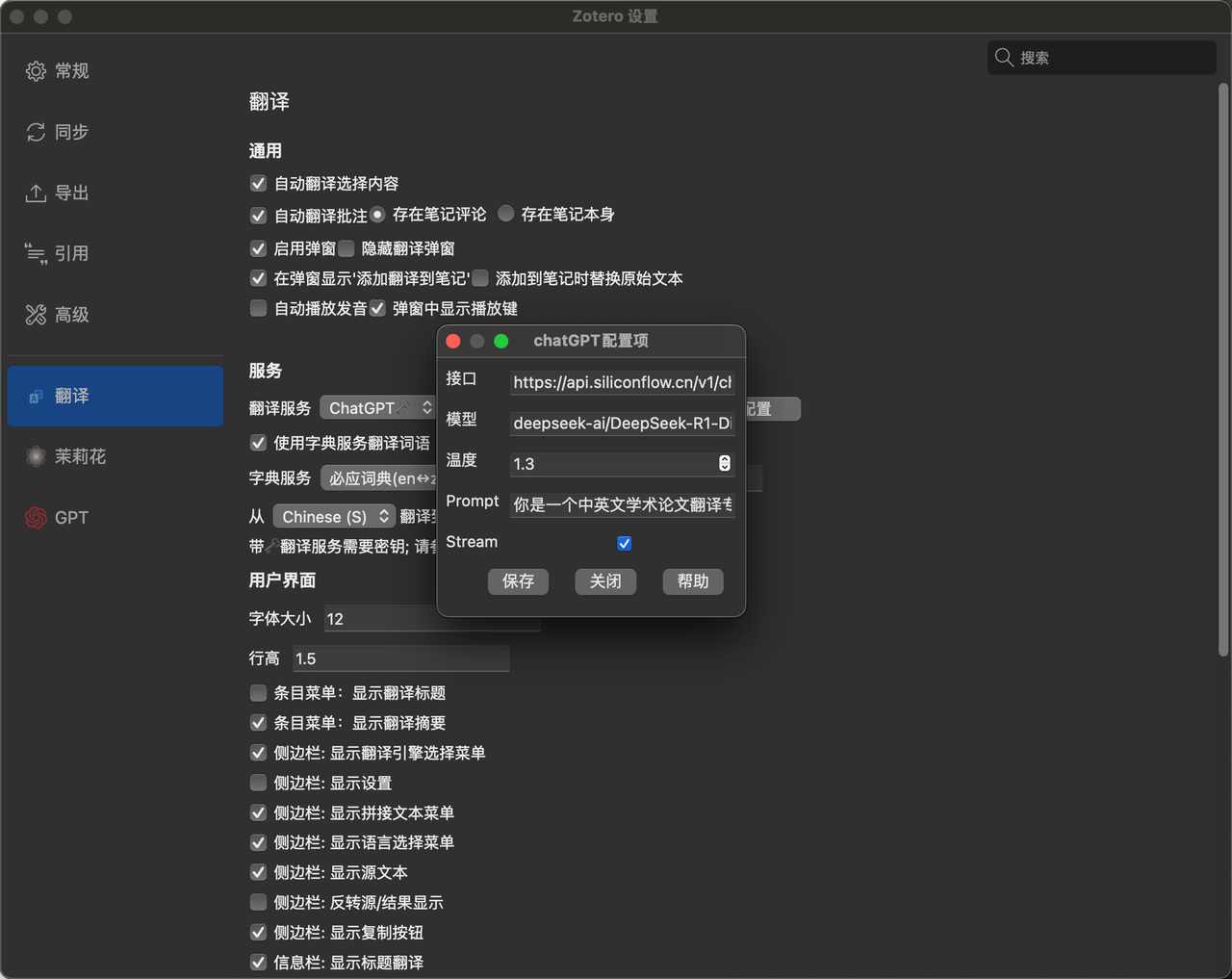
Task: Click 关闭 button in chatGPT dialog
Action: [605, 581]
